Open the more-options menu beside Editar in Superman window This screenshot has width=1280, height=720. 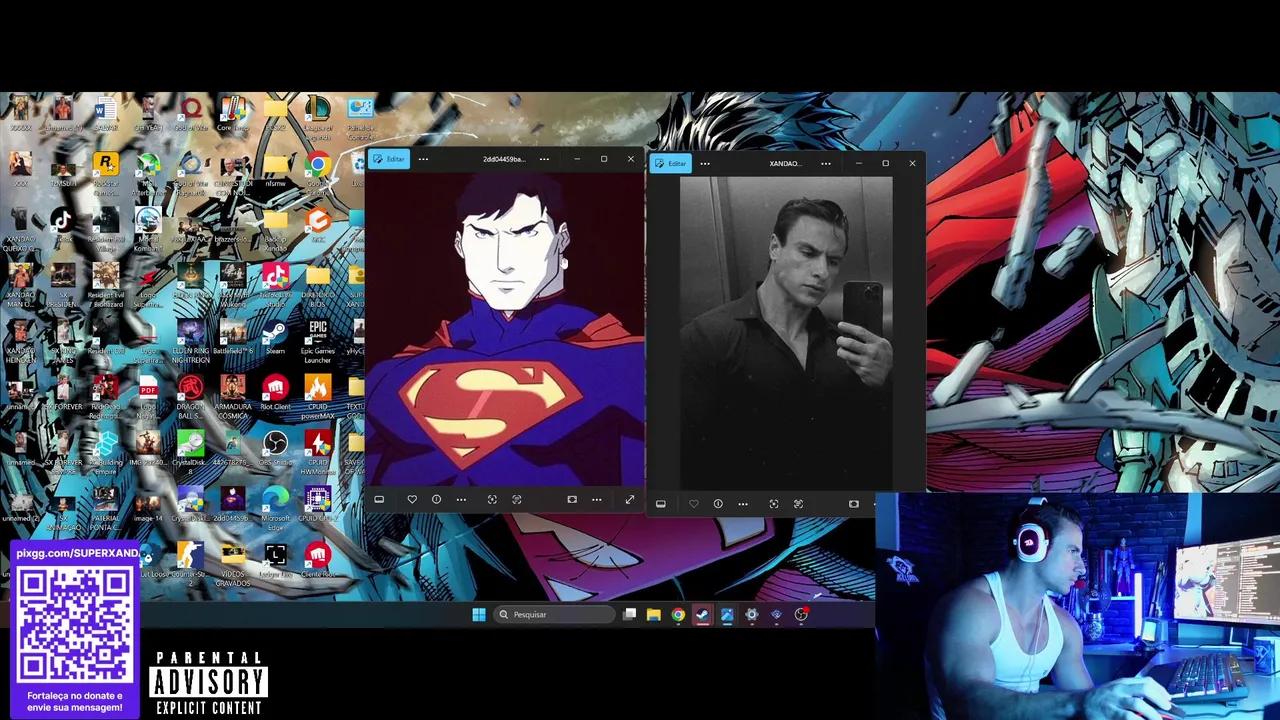tap(423, 159)
